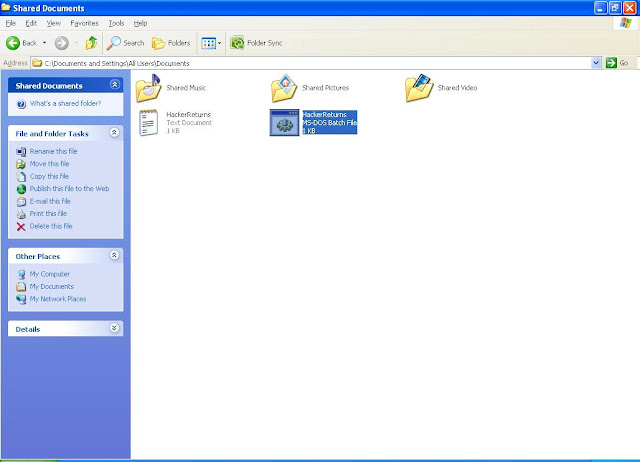Collapse the Shared Documents panel
The image size is (640, 462).
pos(115,84)
